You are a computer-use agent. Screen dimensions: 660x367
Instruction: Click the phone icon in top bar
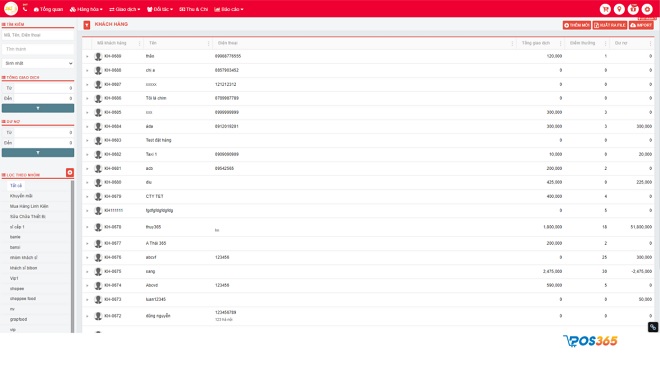coord(25,8)
